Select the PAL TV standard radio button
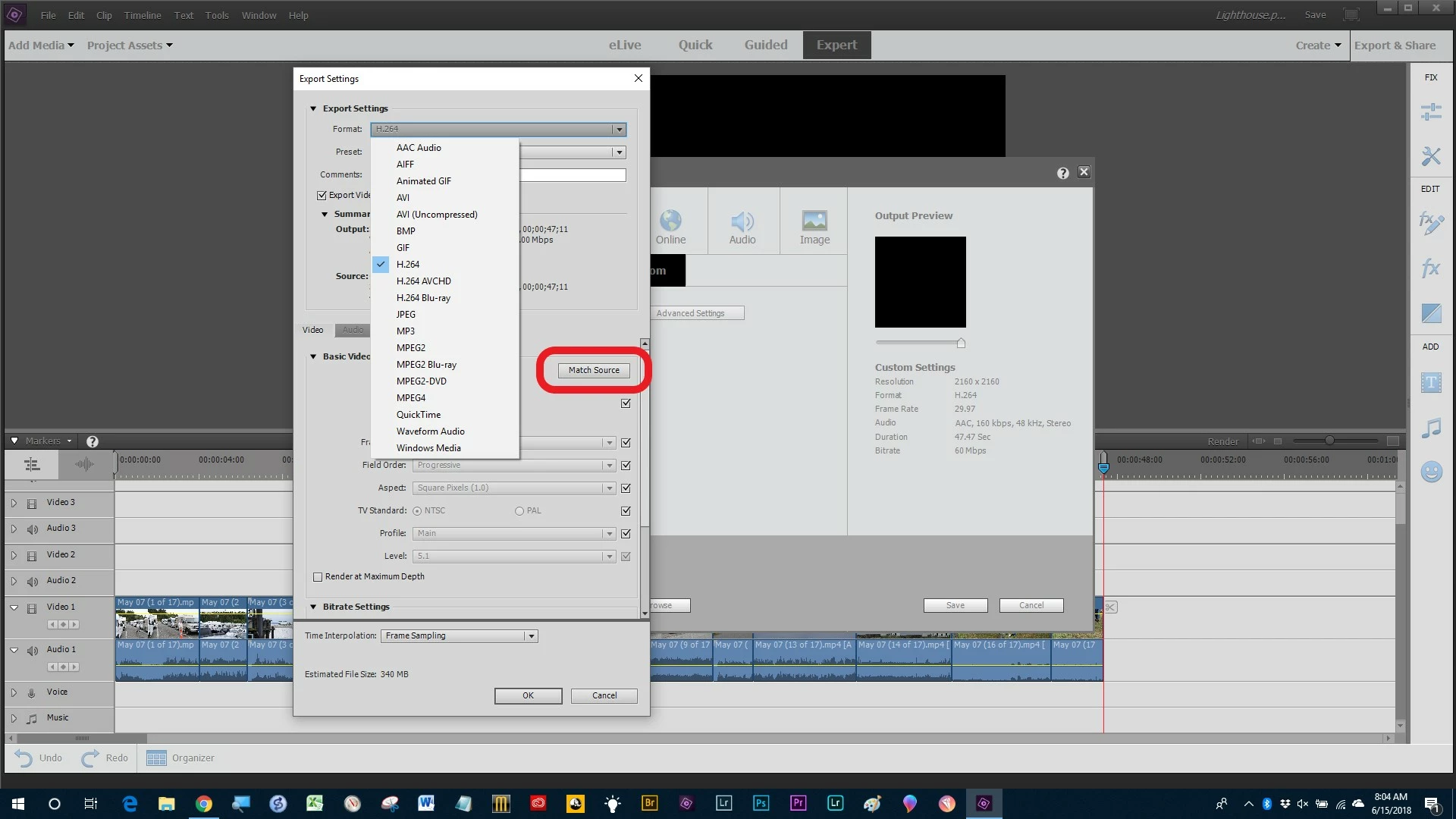This screenshot has height=819, width=1456. (519, 511)
